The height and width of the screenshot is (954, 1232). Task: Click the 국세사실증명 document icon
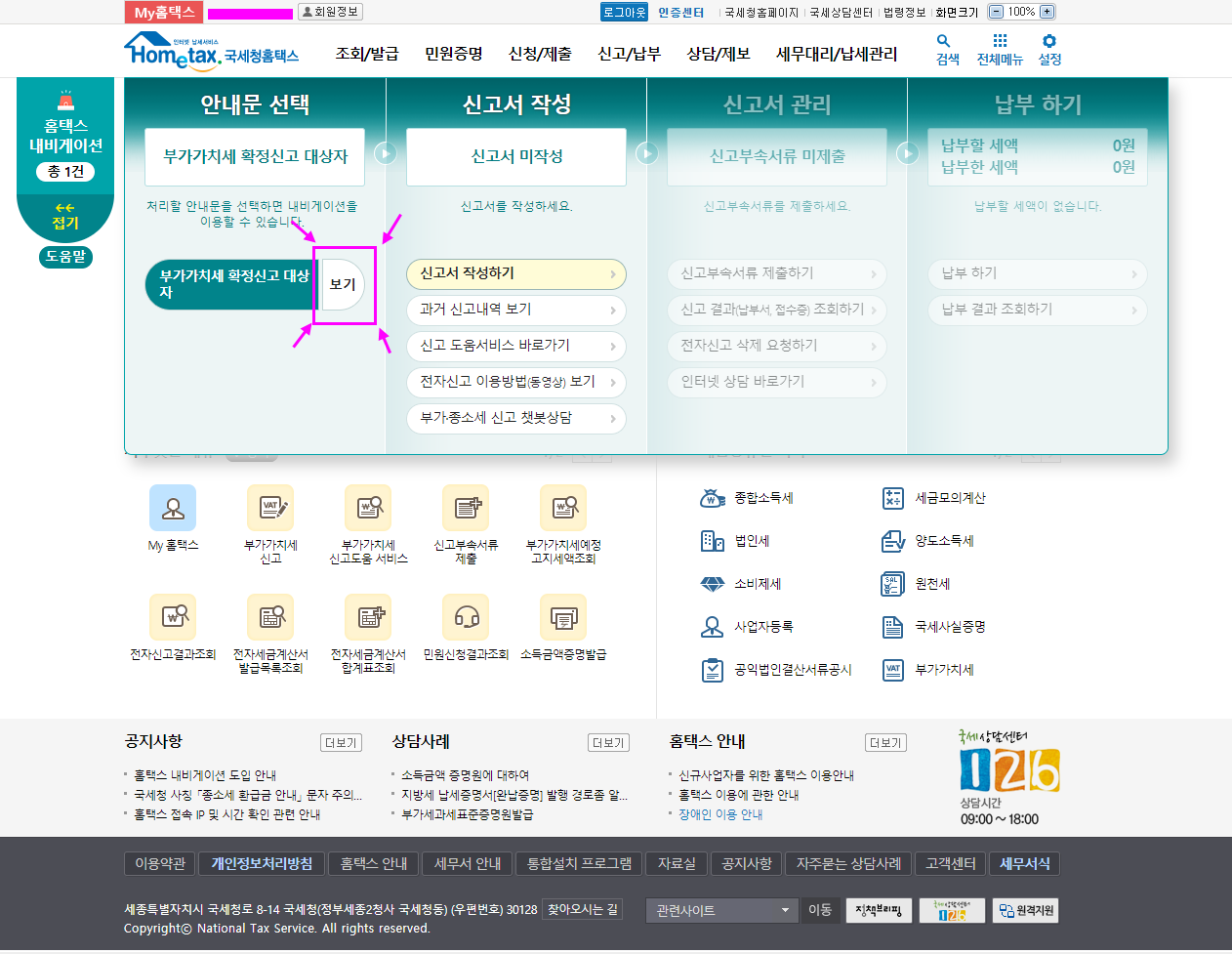[x=893, y=627]
